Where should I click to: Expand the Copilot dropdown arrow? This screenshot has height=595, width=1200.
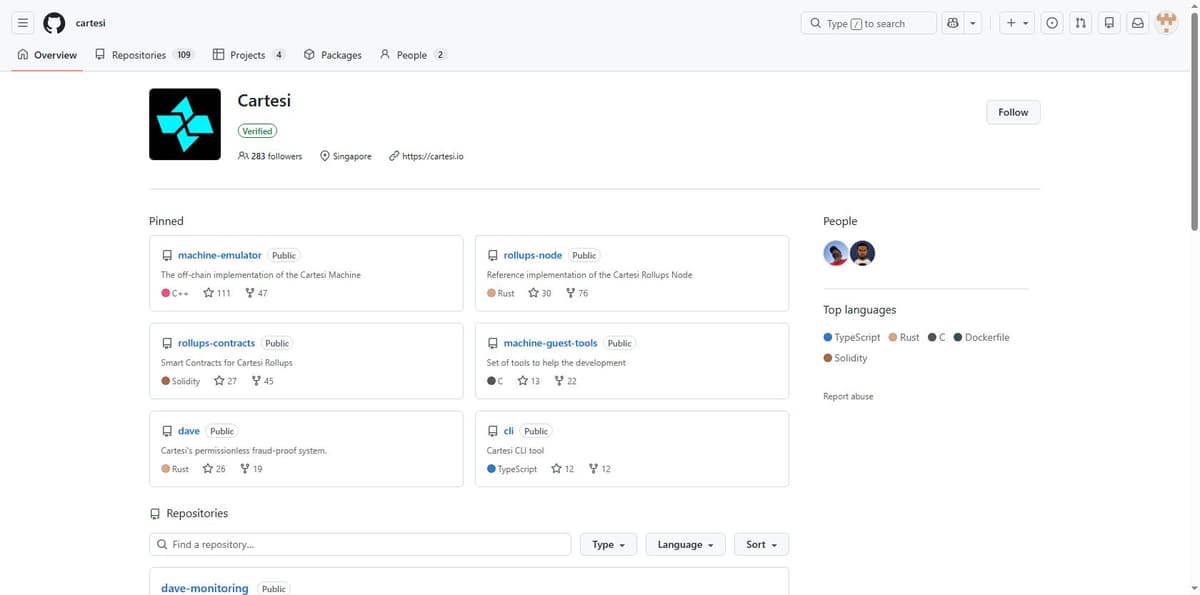pyautogui.click(x=972, y=23)
